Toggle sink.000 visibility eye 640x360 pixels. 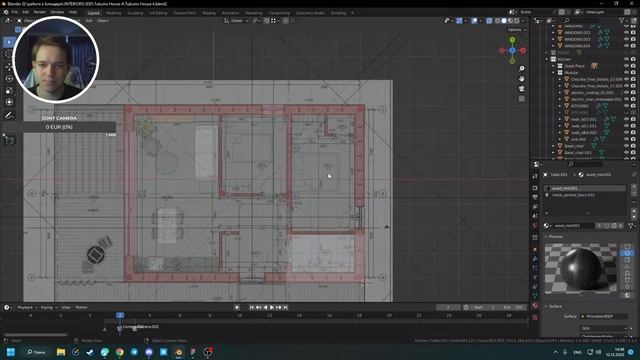tap(627, 139)
